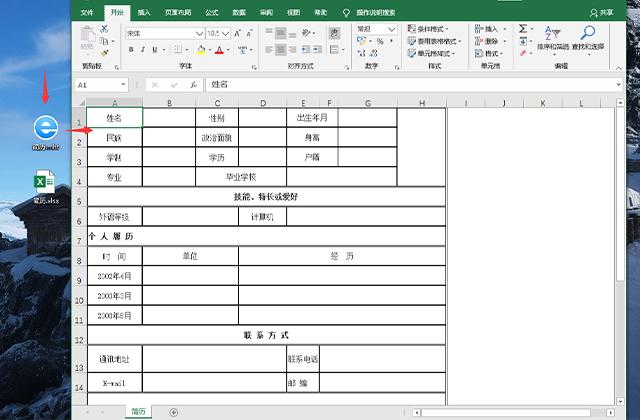Activate the Format Painter brush
The image size is (640, 420).
click(x=104, y=53)
